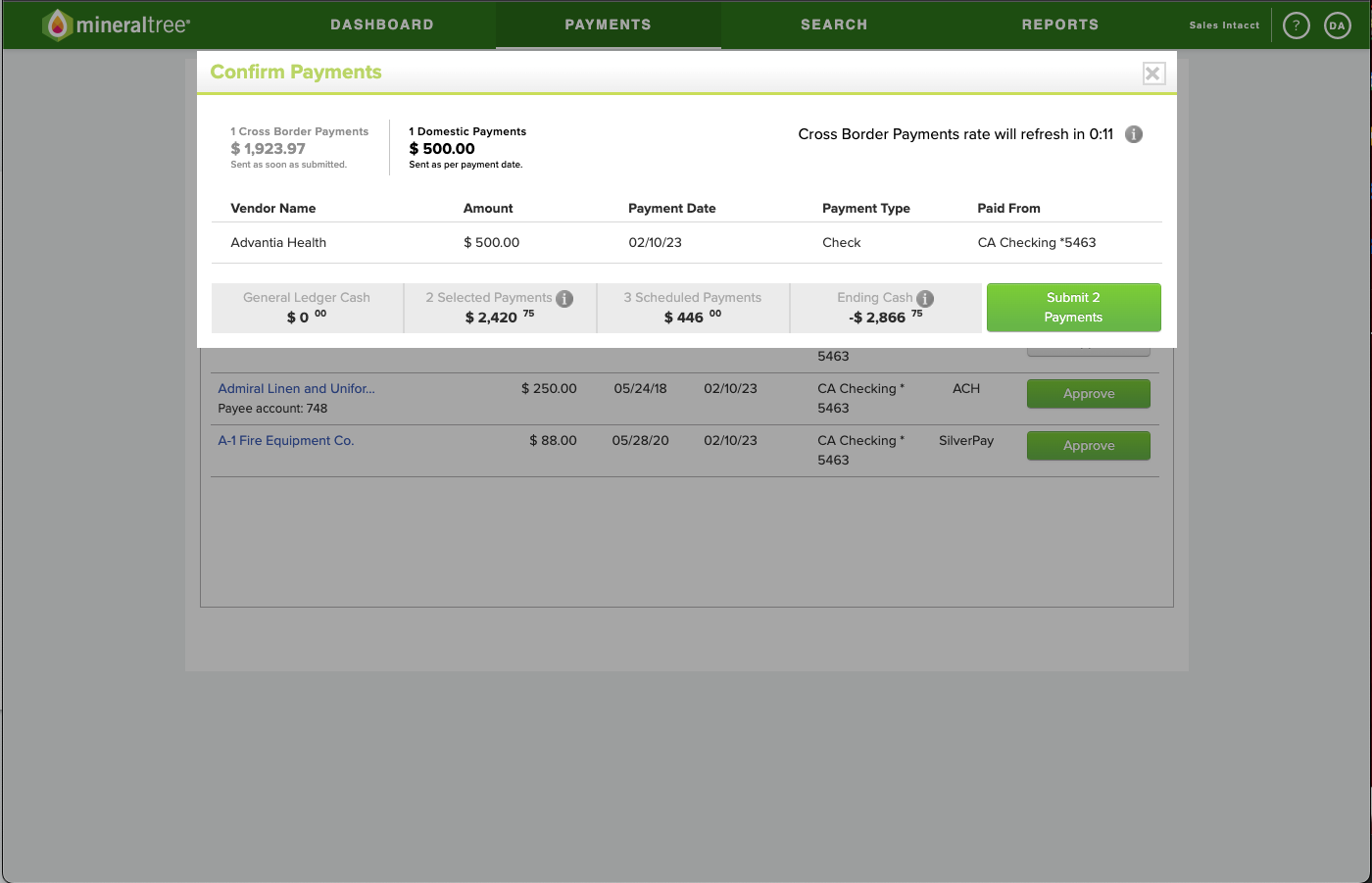This screenshot has height=883, width=1372.
Task: Approve the A-1 Fire Equipment payment
Action: coord(1088,446)
